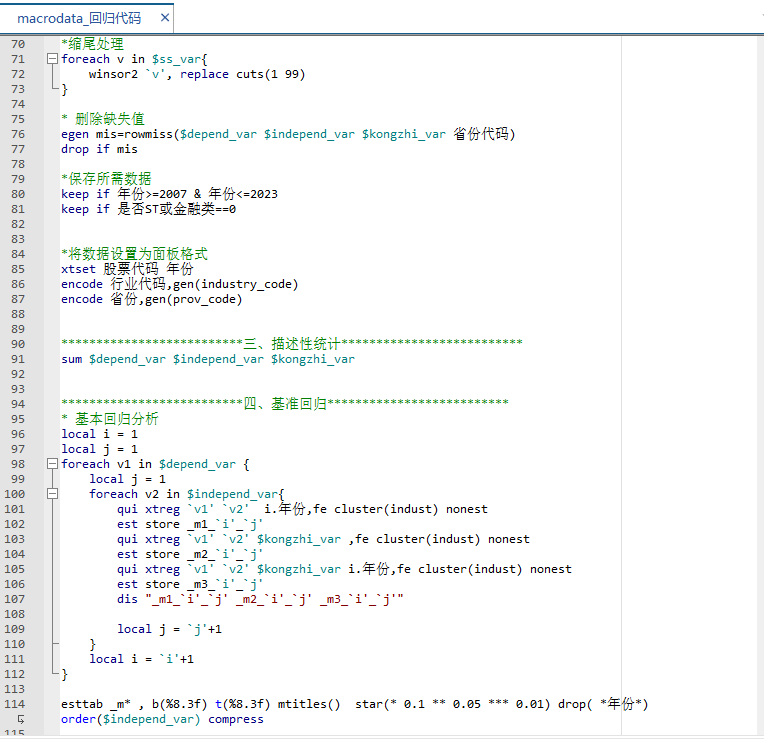Click the sum $depend_var line
This screenshot has height=739, width=764.
(x=208, y=359)
